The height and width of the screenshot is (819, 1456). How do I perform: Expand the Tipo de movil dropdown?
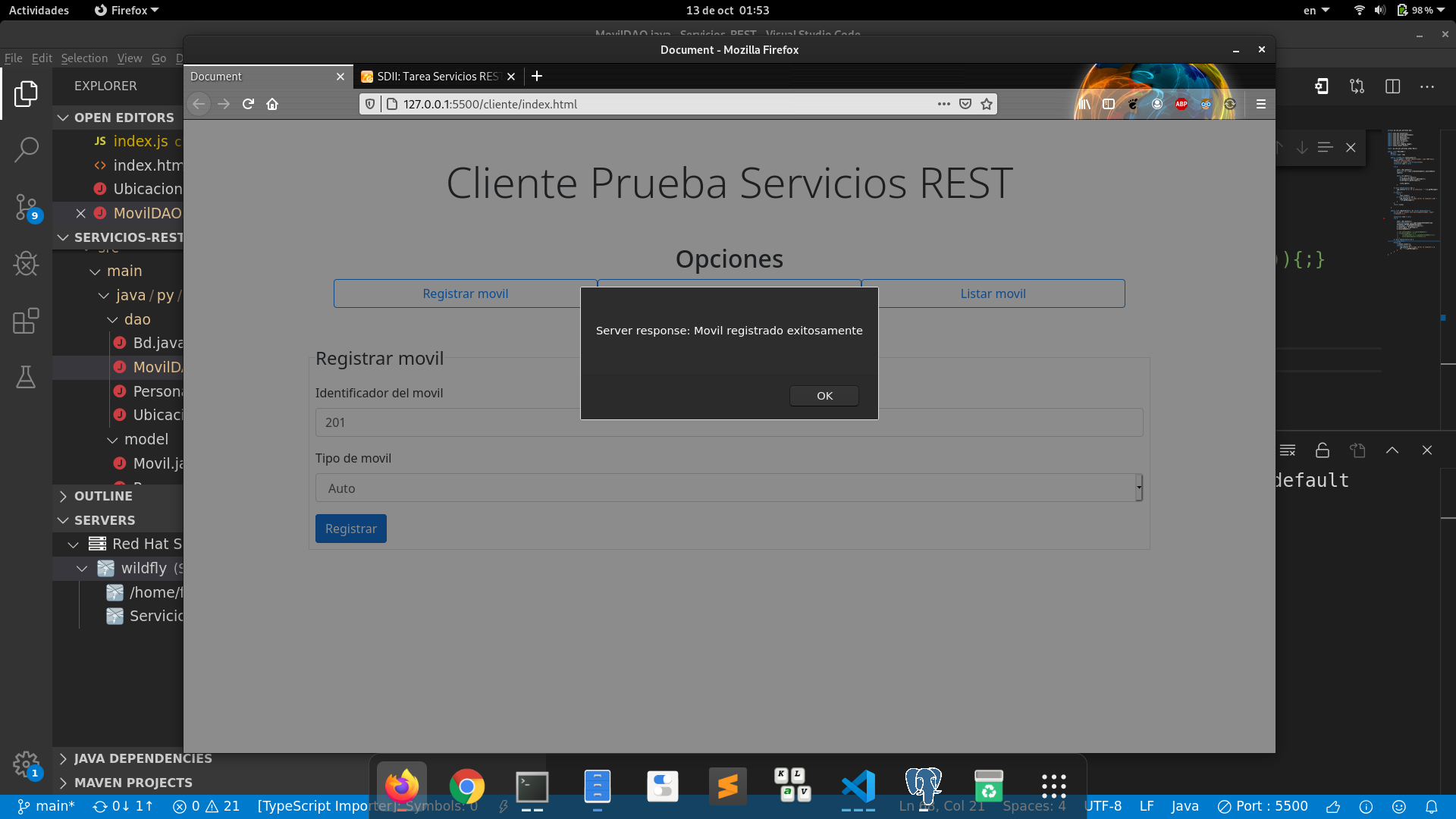[x=1138, y=488]
